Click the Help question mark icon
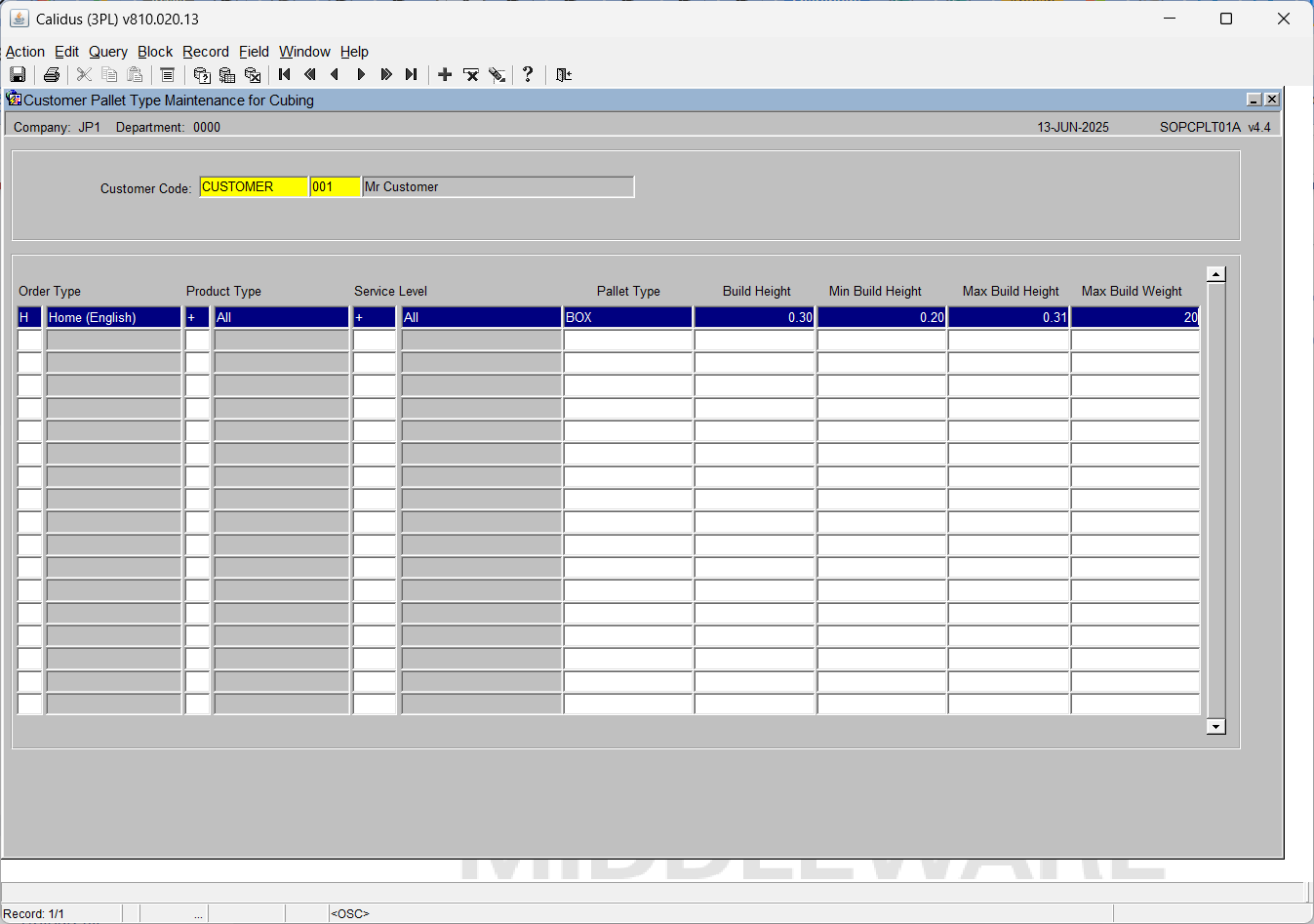1314x924 pixels. coord(528,74)
